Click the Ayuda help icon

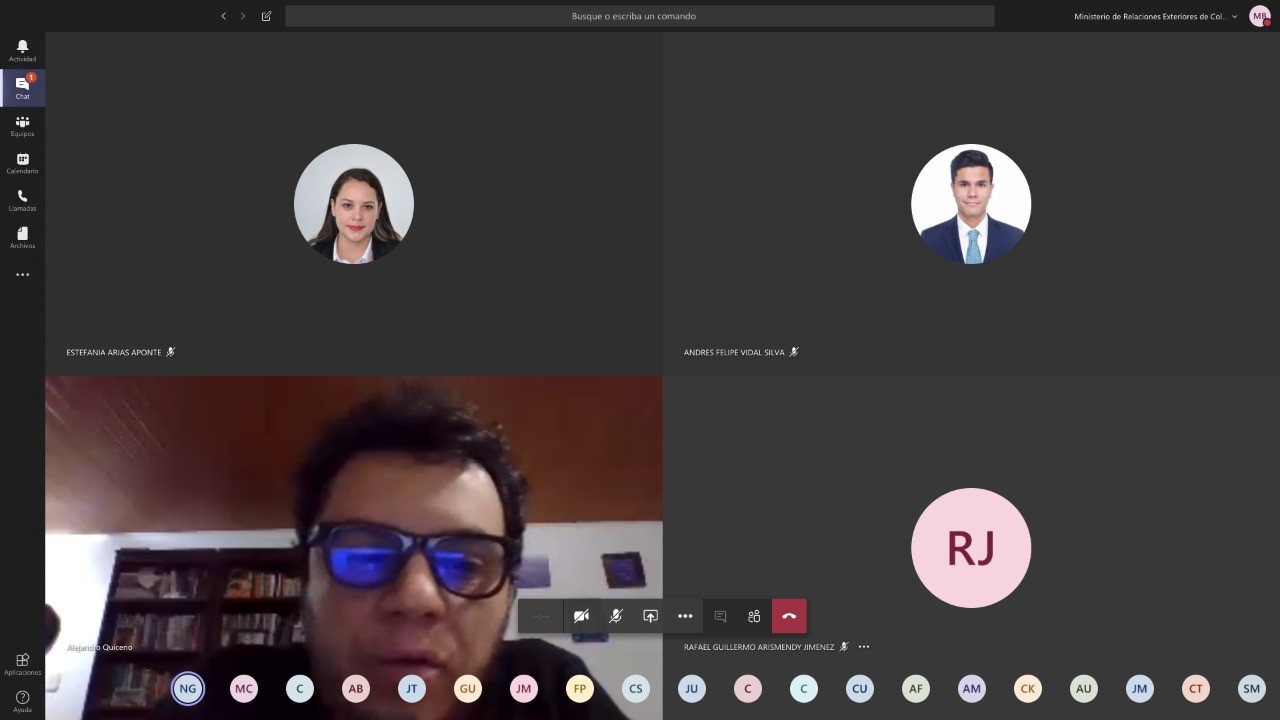pyautogui.click(x=22, y=700)
